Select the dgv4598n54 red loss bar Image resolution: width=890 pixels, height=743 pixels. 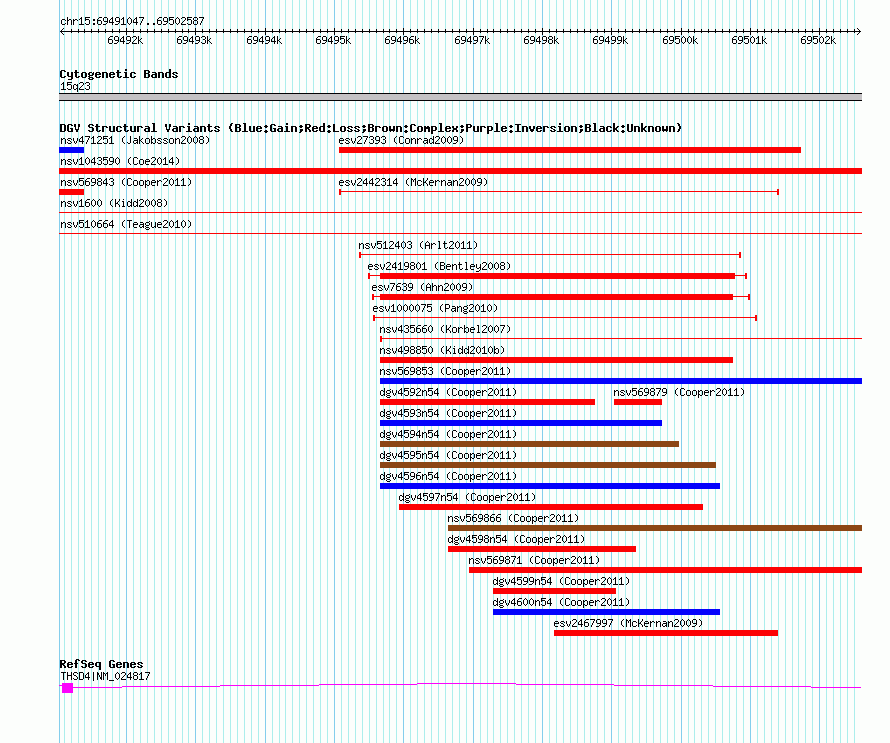541,549
